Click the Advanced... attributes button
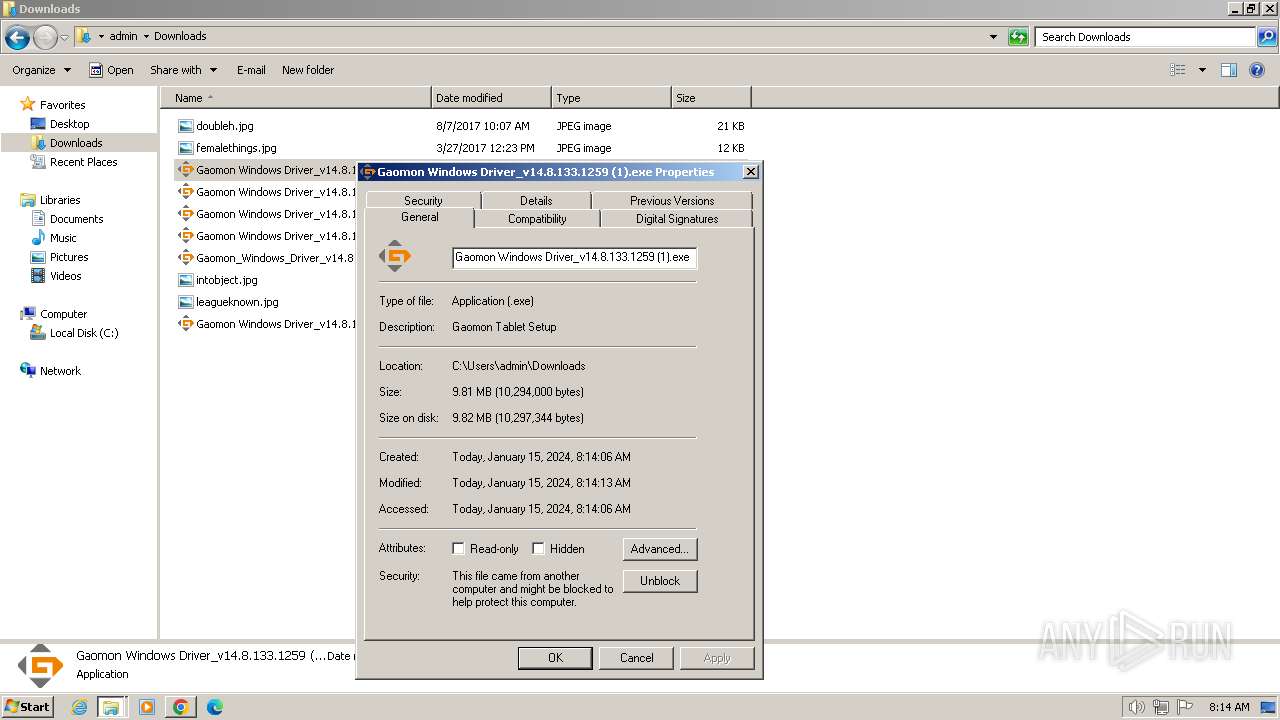This screenshot has height=720, width=1280. point(660,549)
